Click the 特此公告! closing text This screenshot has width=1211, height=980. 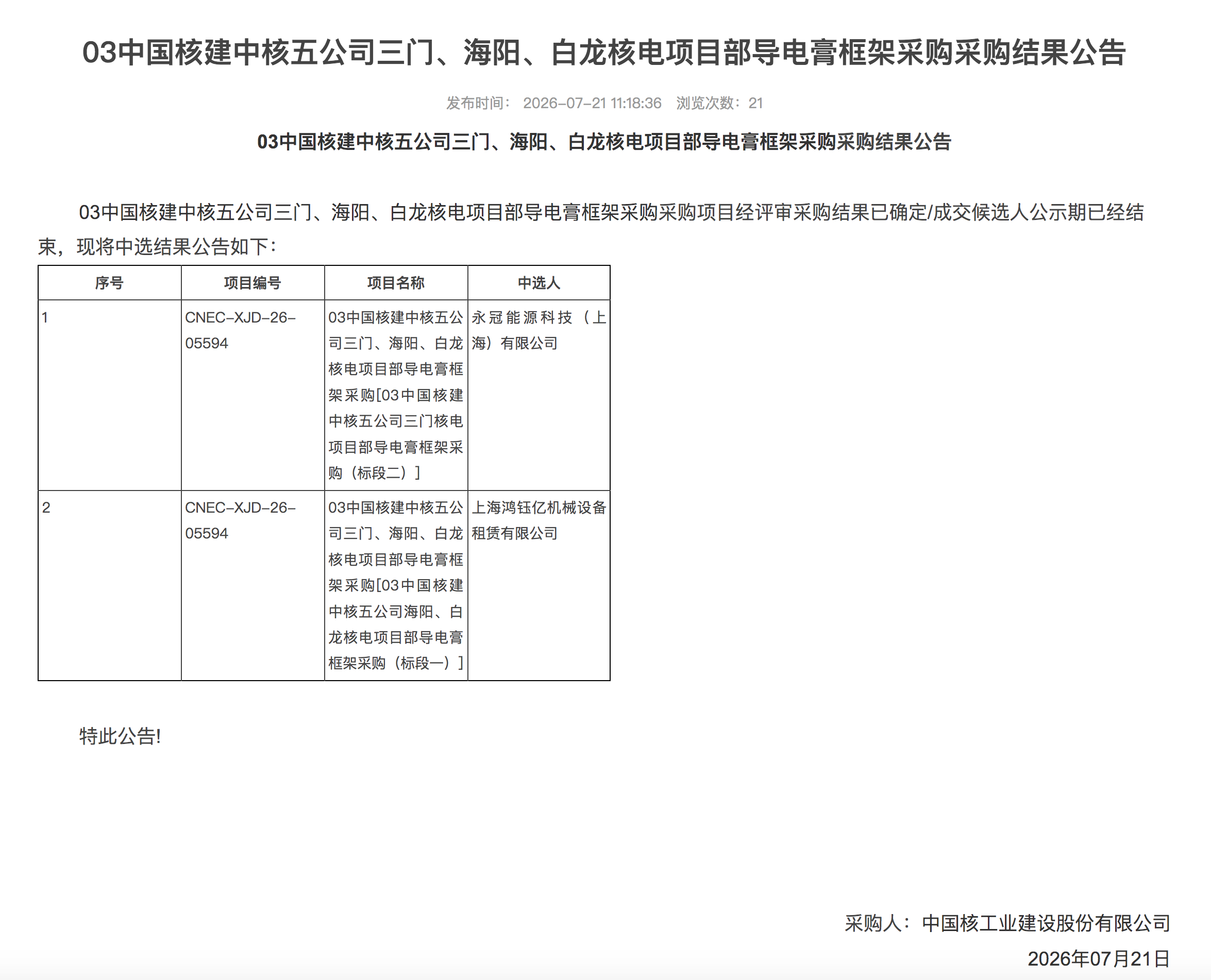[120, 736]
